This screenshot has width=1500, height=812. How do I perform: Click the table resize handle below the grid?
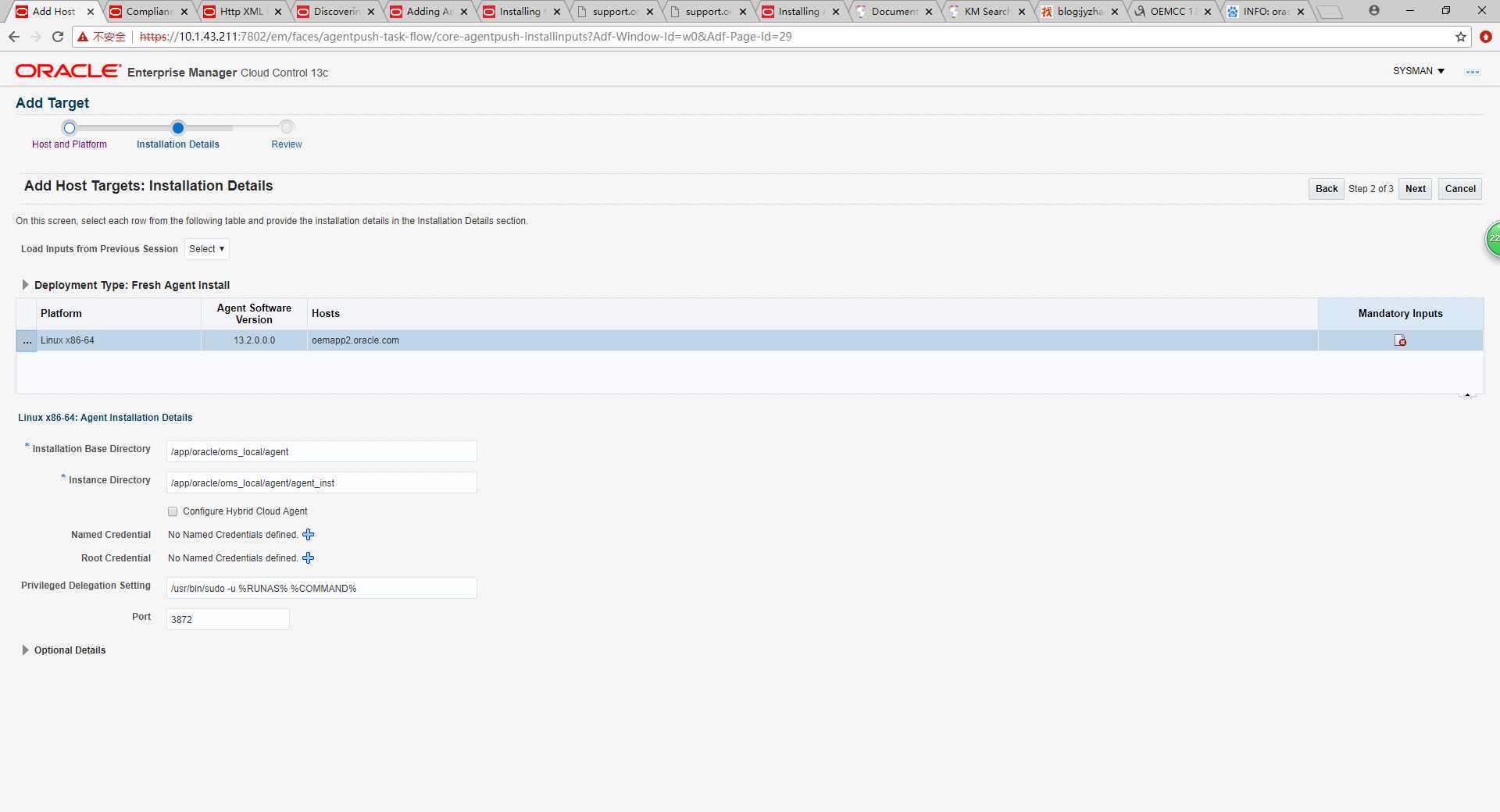[x=1467, y=396]
